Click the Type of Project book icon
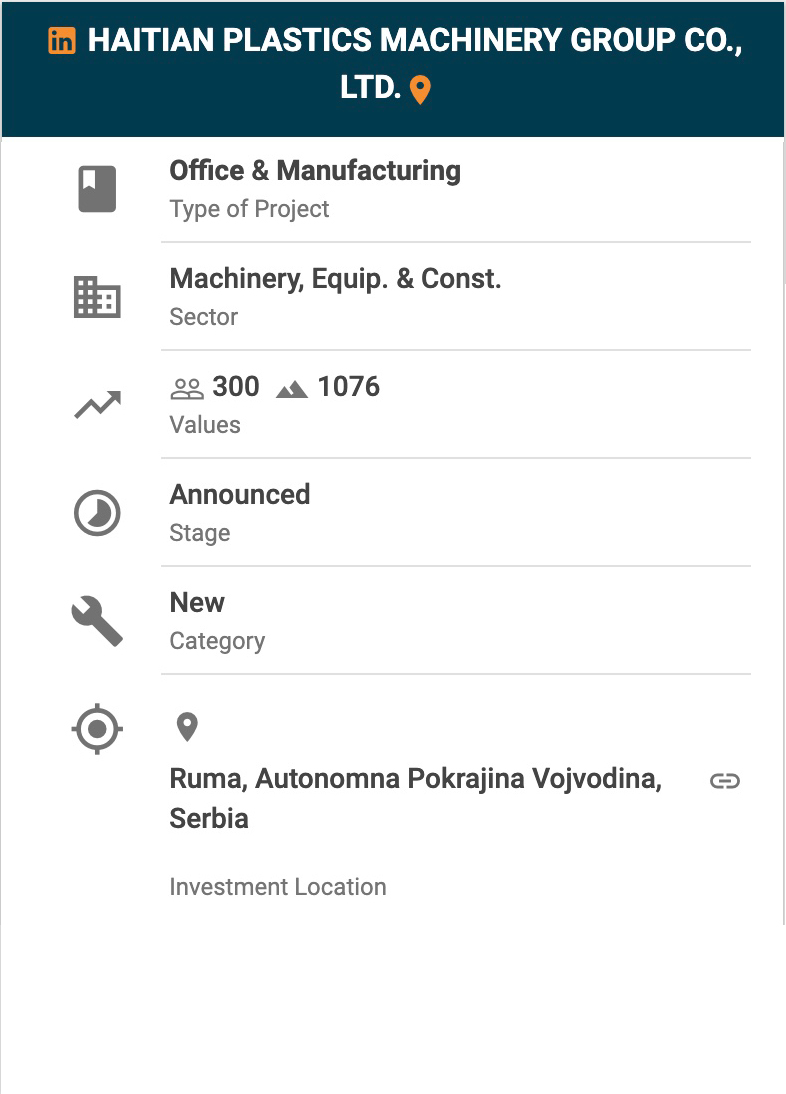The height and width of the screenshot is (1094, 786). tap(97, 188)
